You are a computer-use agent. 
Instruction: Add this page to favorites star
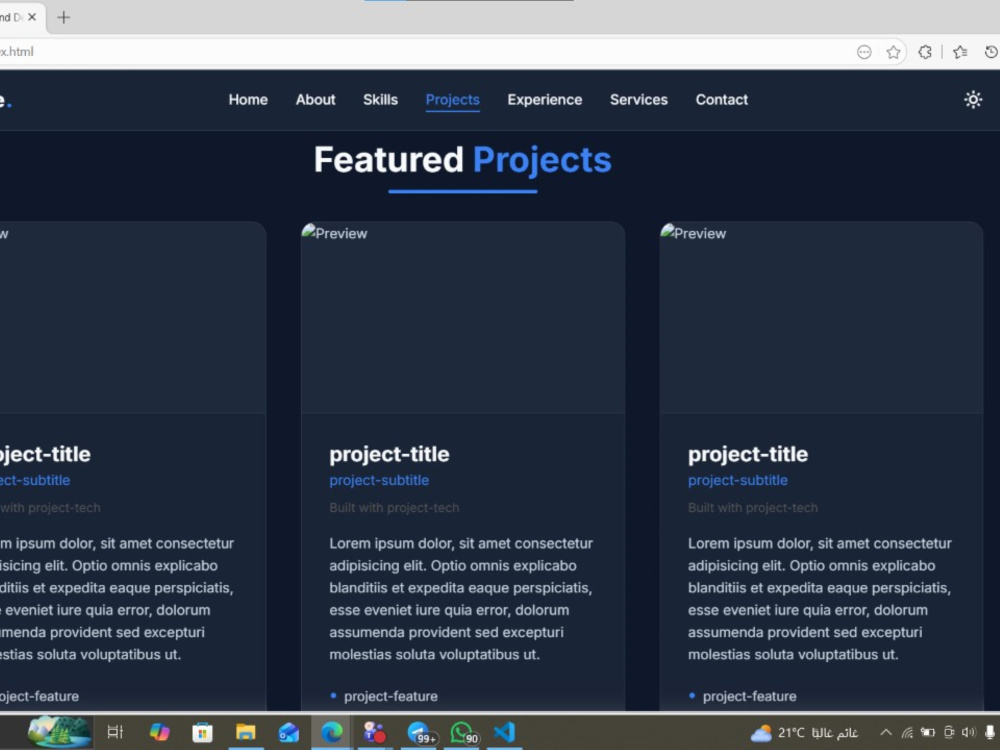click(x=893, y=52)
